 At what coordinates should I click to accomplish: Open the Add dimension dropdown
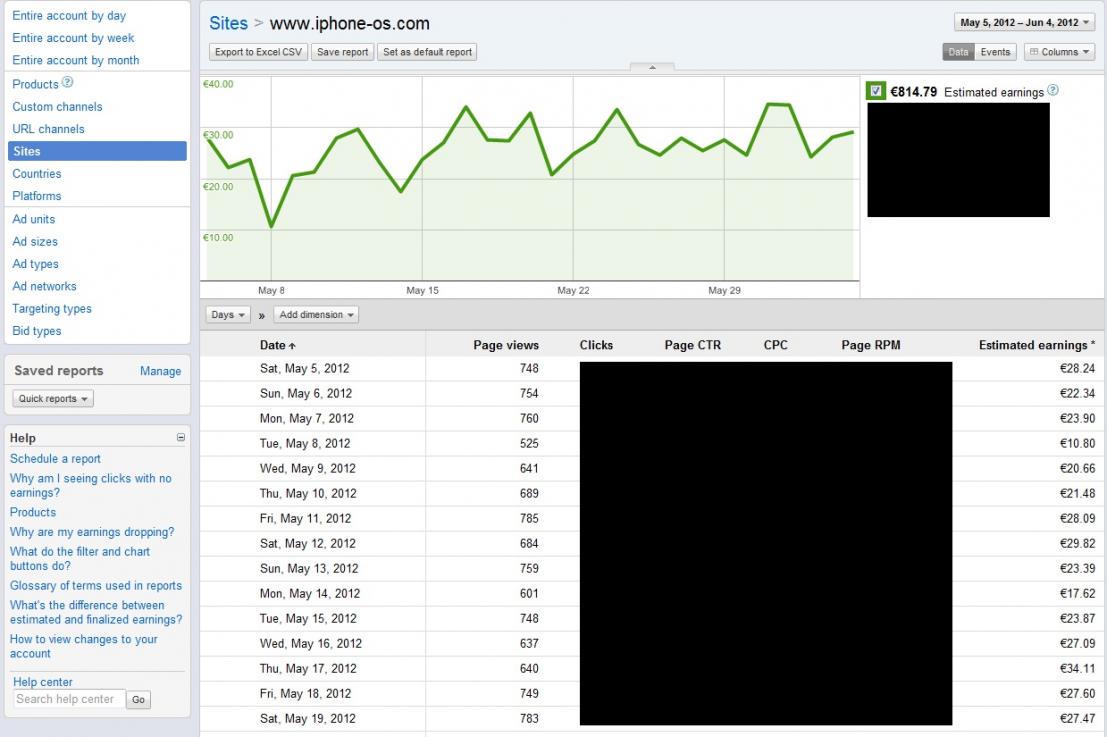coord(316,315)
